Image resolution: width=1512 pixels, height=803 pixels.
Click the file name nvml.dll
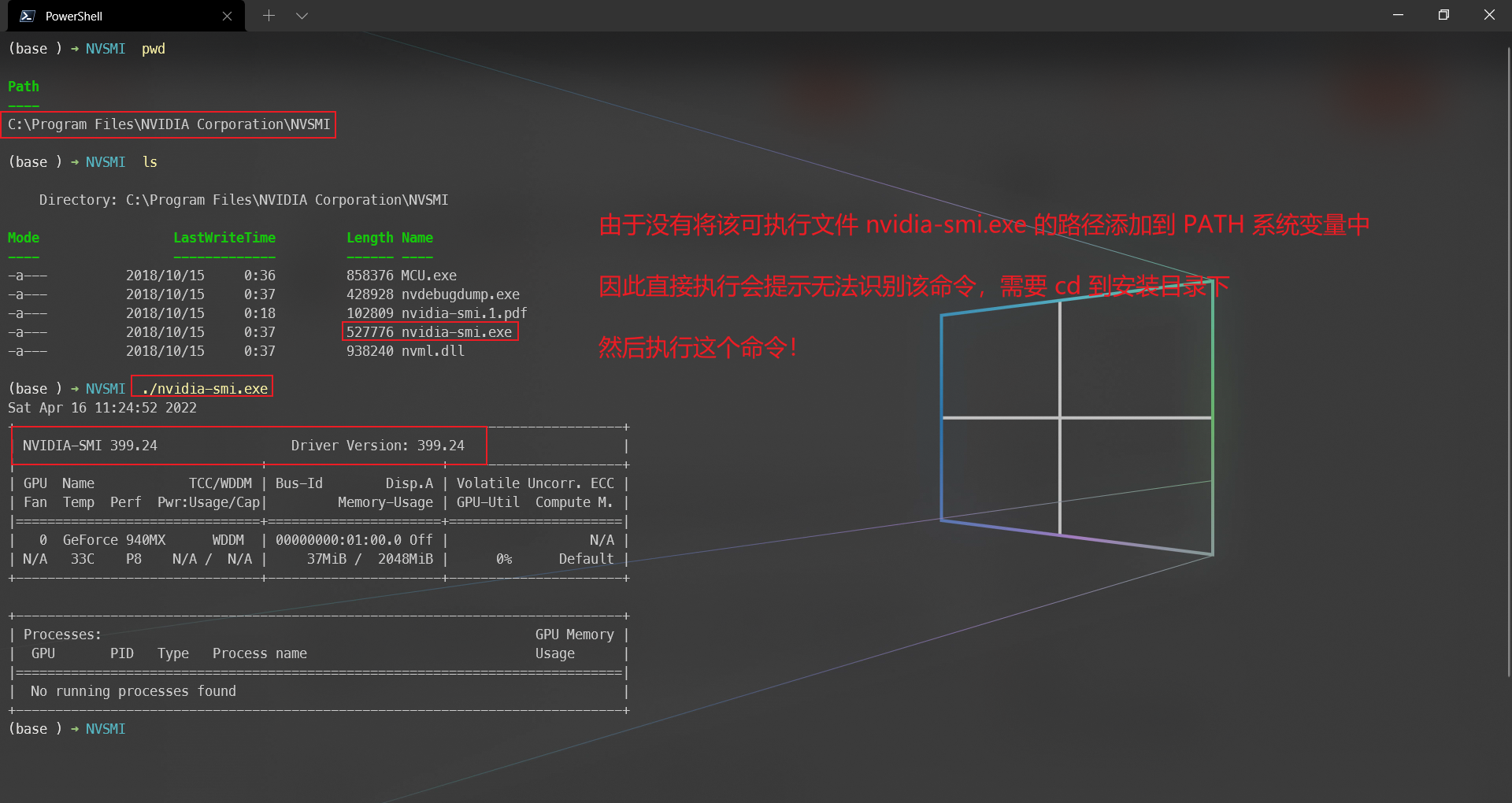[x=433, y=351]
